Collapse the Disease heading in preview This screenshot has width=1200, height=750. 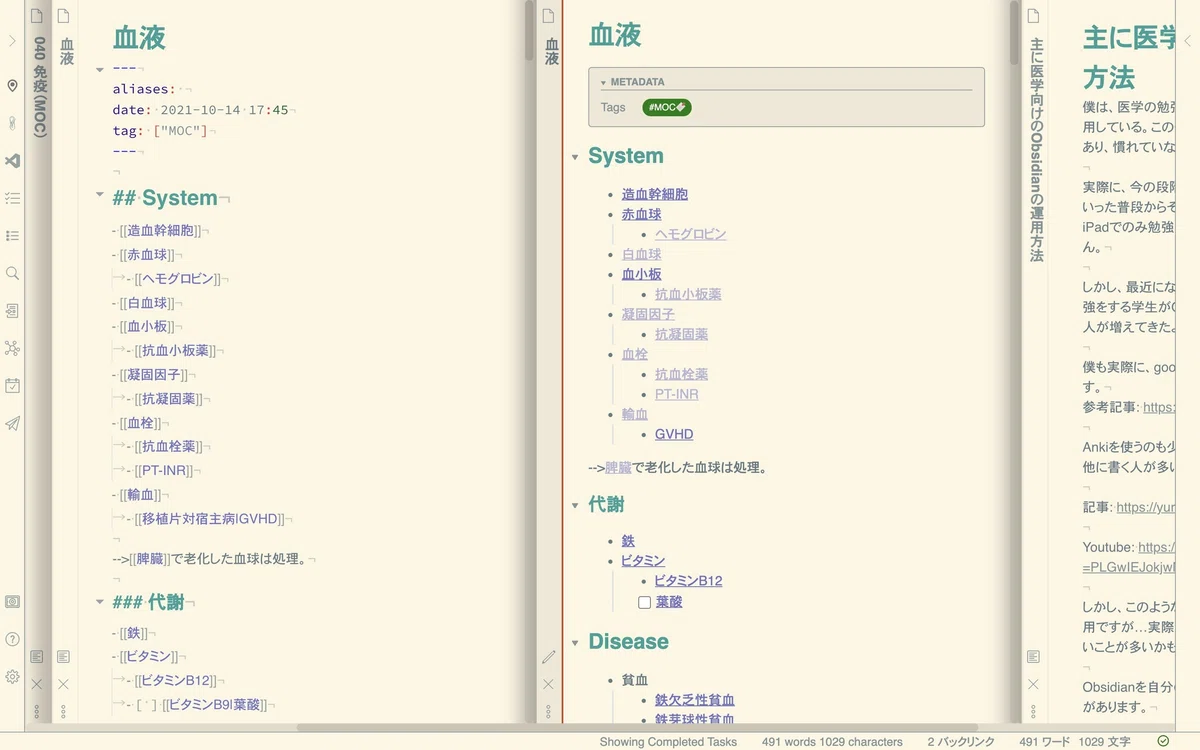[575, 642]
